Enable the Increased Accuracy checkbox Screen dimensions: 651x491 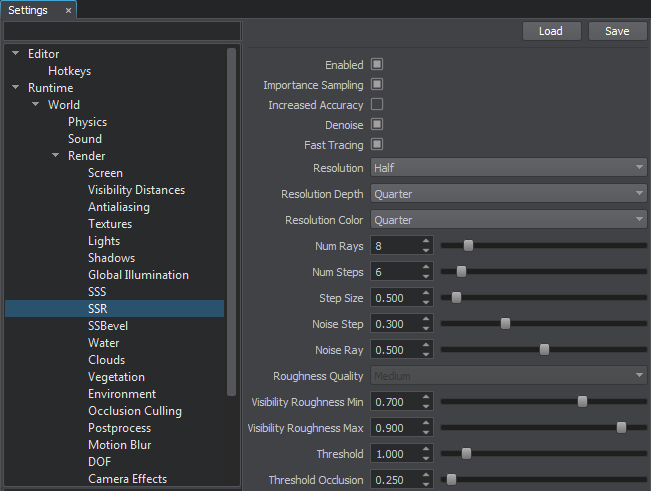point(377,104)
